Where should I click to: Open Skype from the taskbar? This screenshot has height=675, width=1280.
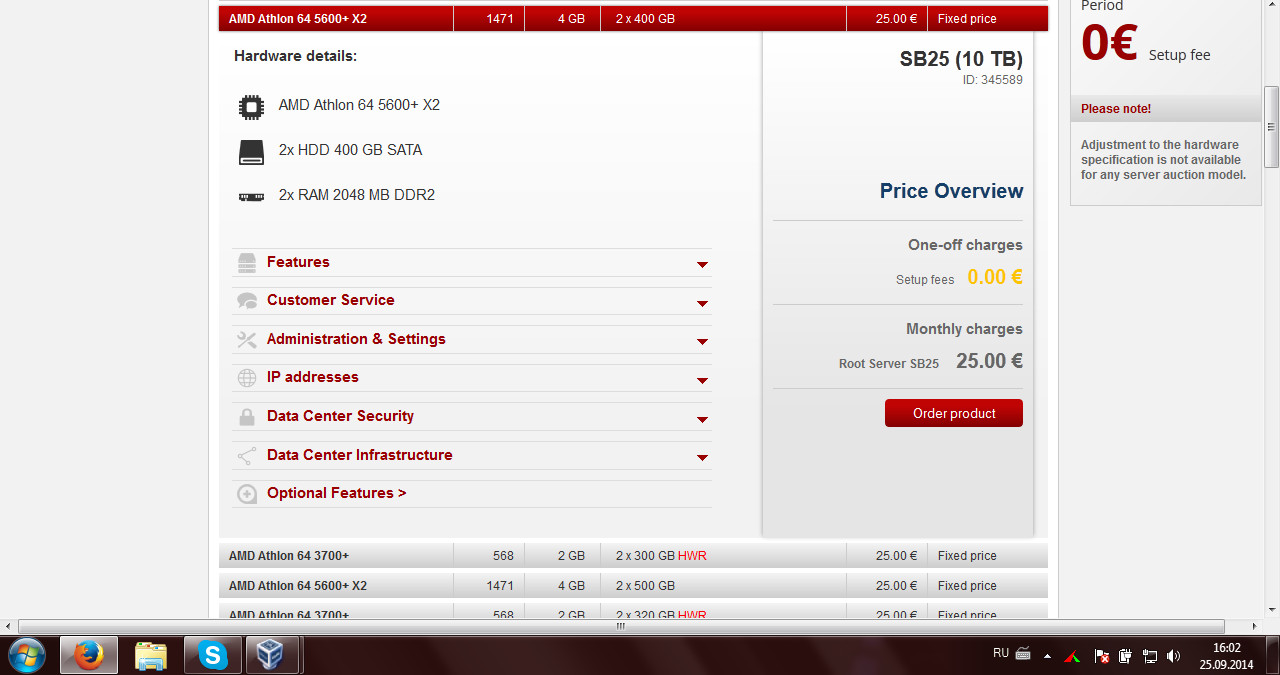pyautogui.click(x=213, y=655)
